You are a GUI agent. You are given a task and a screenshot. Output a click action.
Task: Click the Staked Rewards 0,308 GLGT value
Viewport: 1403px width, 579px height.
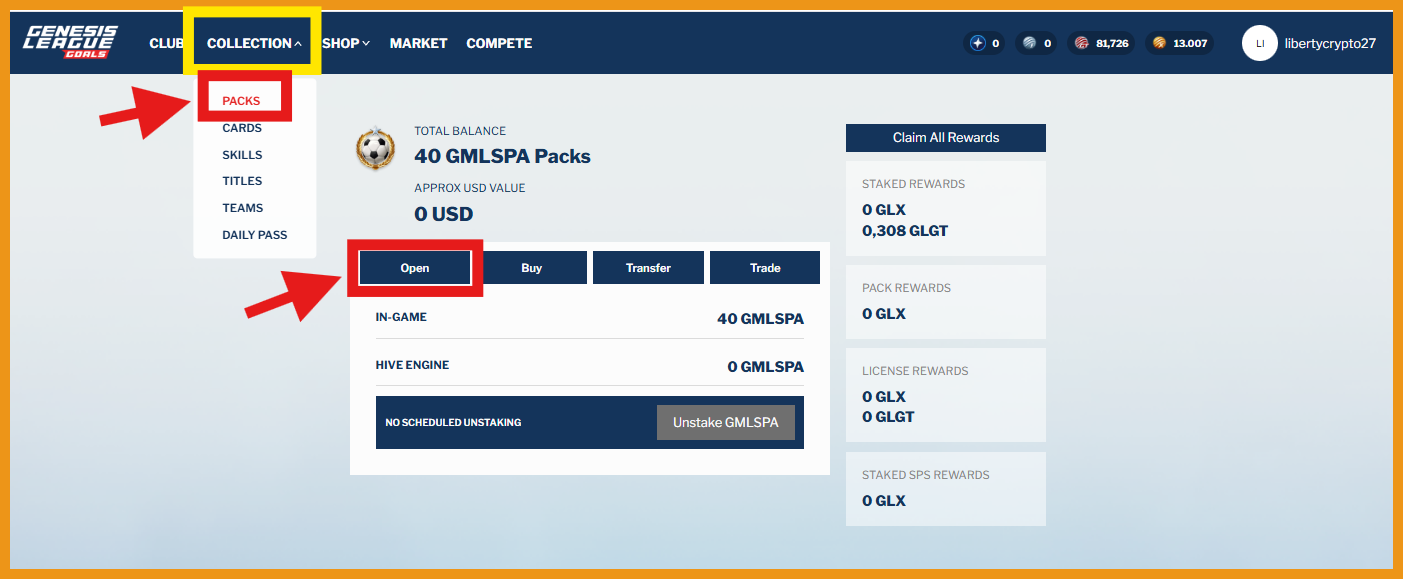[x=905, y=231]
